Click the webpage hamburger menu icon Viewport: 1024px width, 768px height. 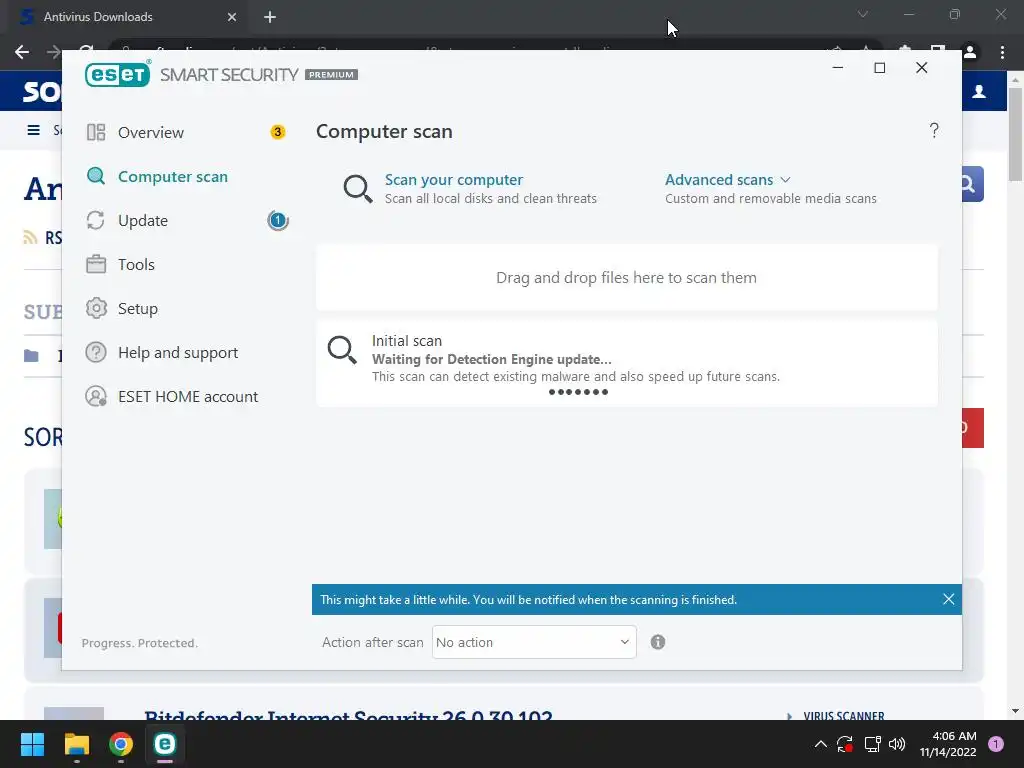(33, 130)
